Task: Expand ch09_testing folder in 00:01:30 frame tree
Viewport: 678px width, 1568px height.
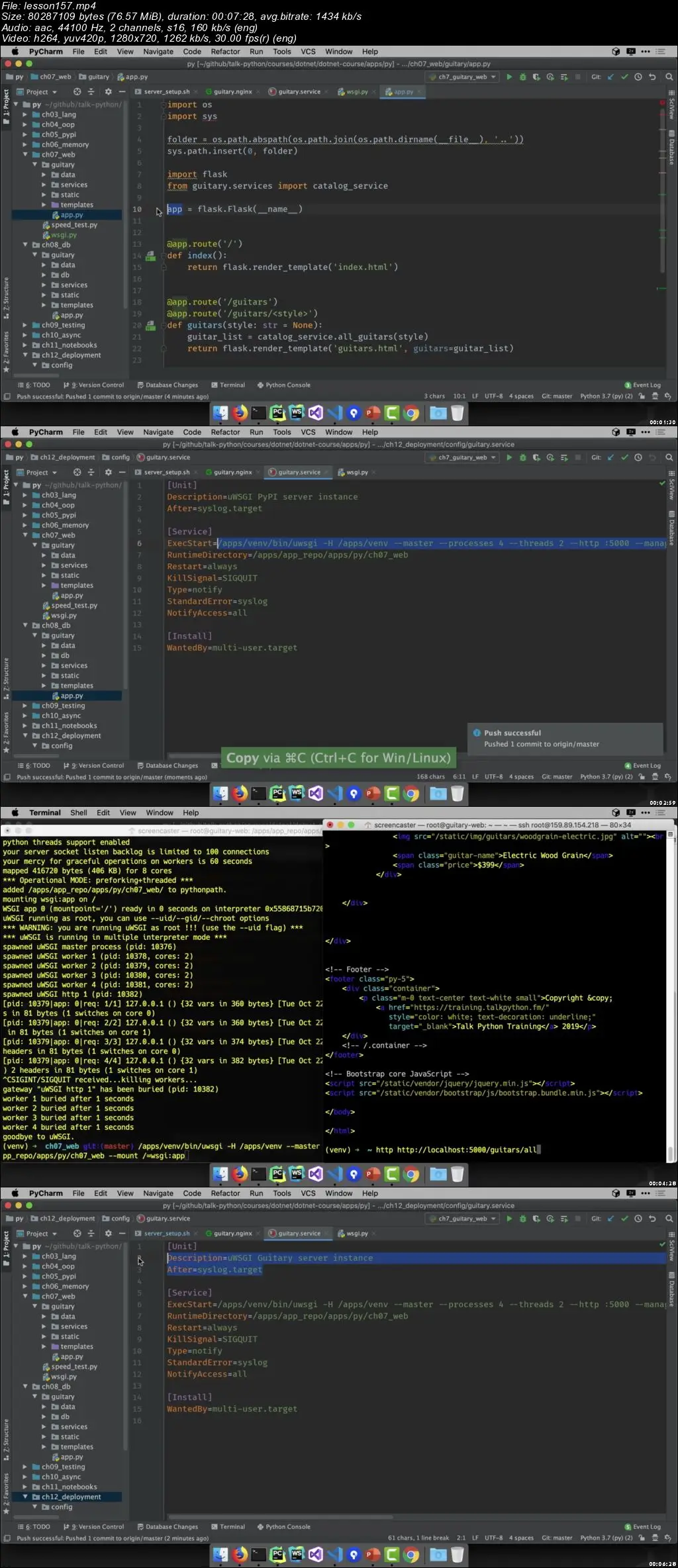Action: (25, 325)
